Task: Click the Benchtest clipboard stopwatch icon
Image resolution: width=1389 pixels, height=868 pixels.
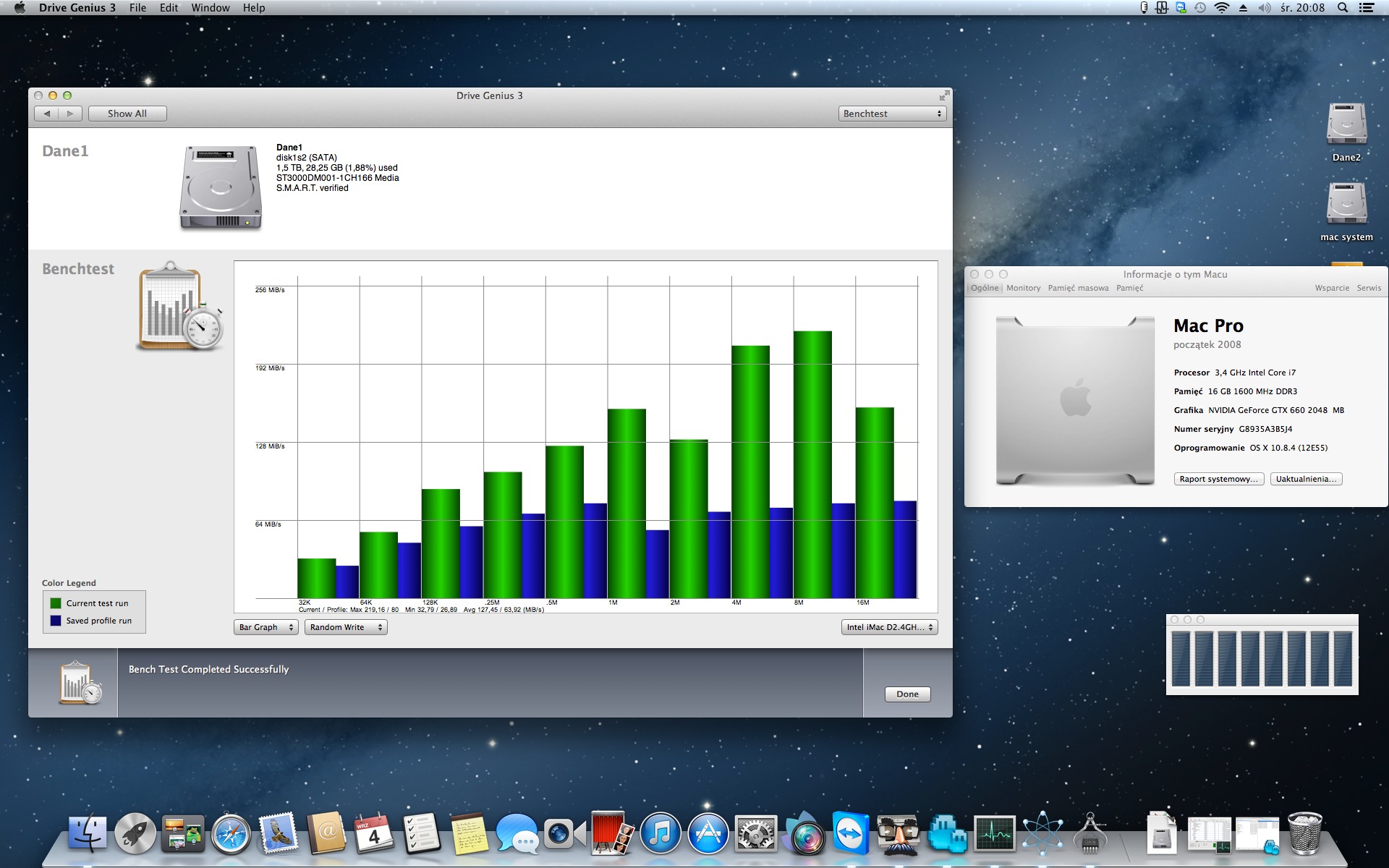Action: [180, 306]
